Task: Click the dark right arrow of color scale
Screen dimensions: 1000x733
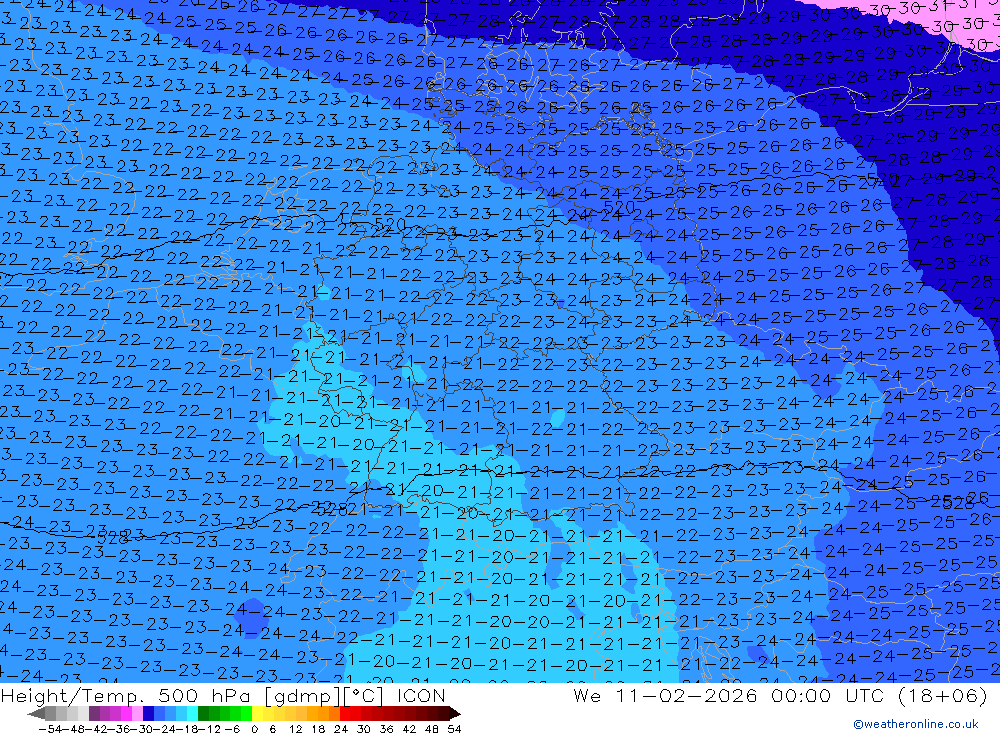Action: click(455, 714)
